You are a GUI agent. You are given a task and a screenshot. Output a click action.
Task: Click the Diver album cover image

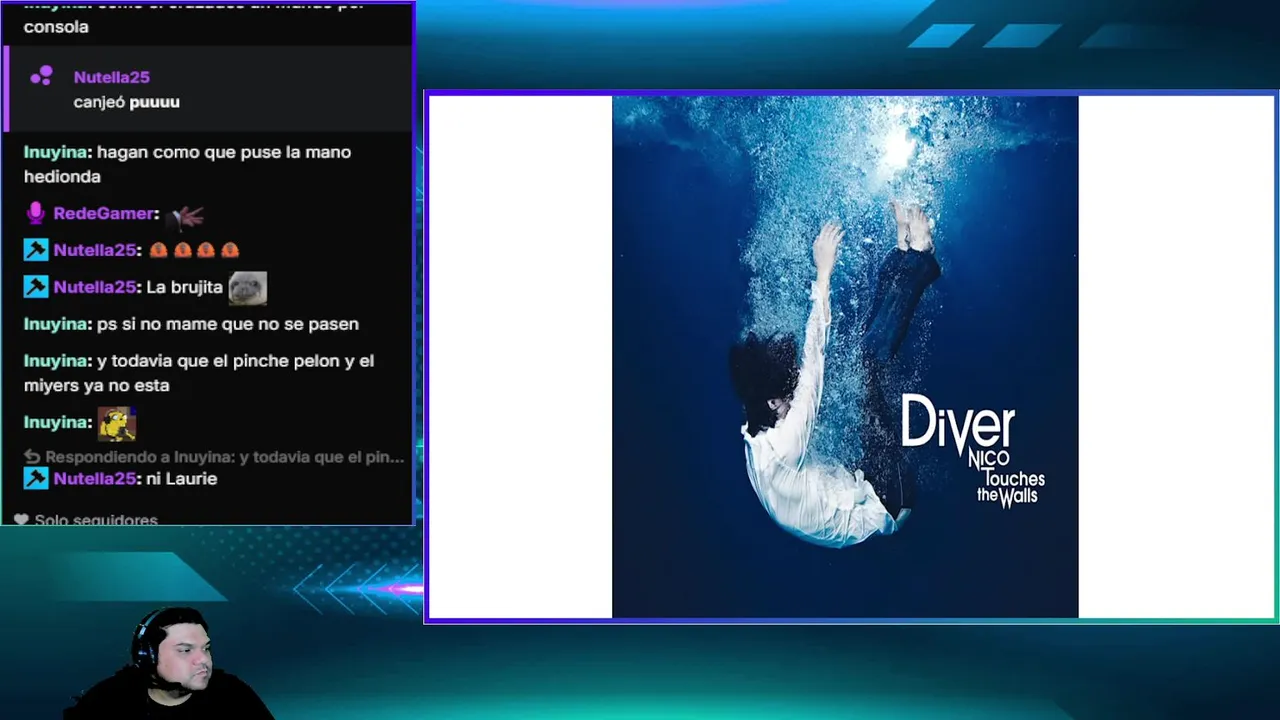(845, 357)
